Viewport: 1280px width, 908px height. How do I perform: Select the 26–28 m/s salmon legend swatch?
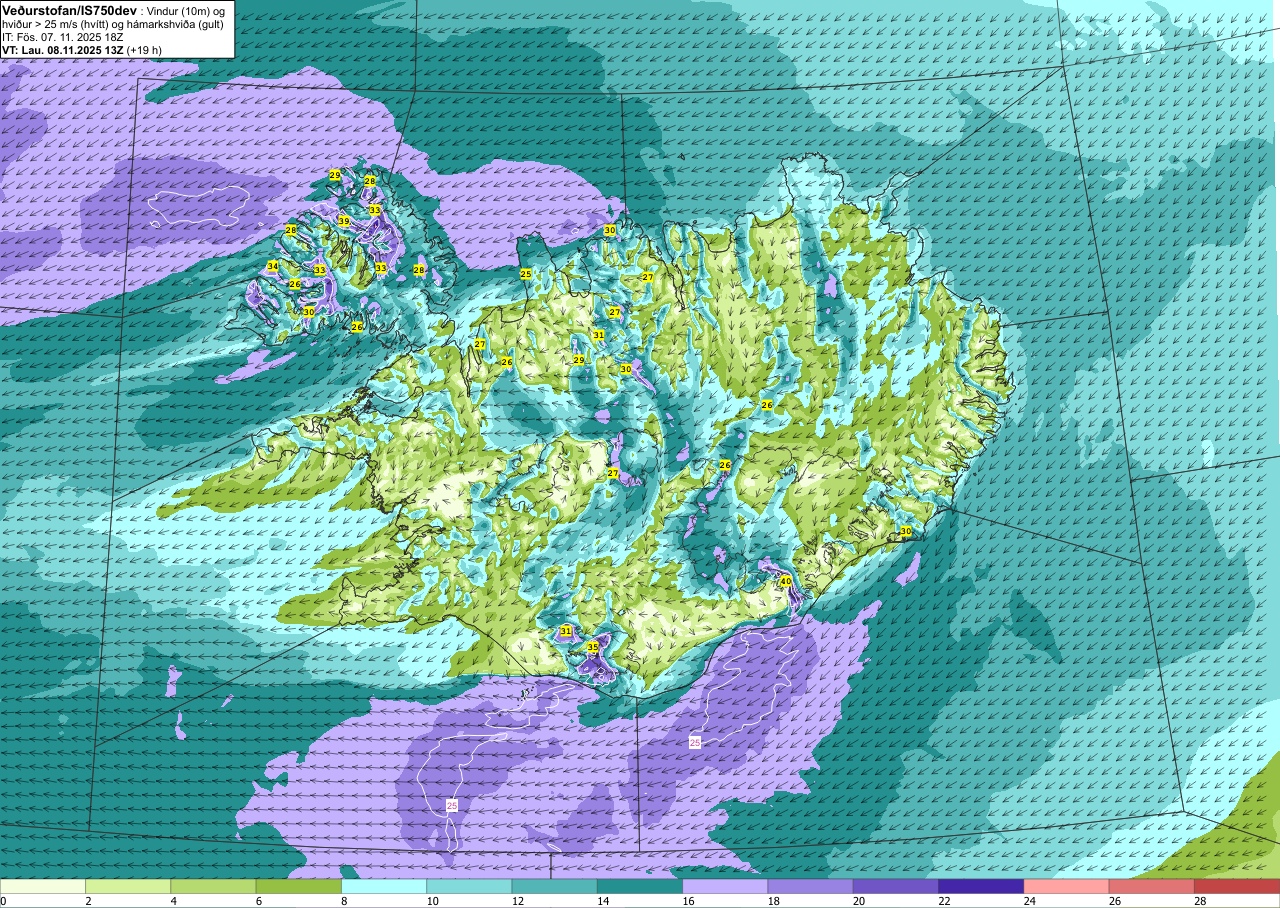[x=1151, y=886]
